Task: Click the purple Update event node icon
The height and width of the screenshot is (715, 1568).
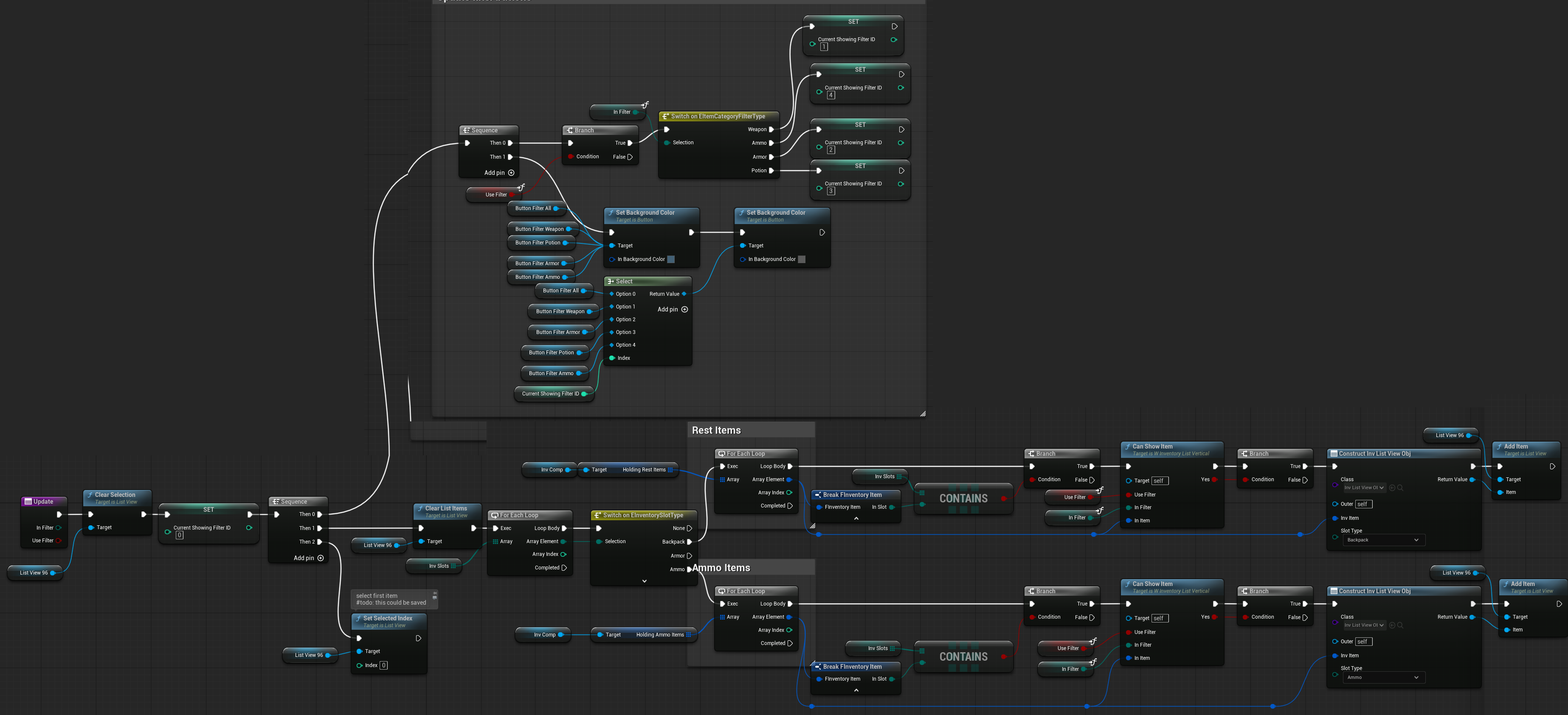Action: tap(28, 502)
